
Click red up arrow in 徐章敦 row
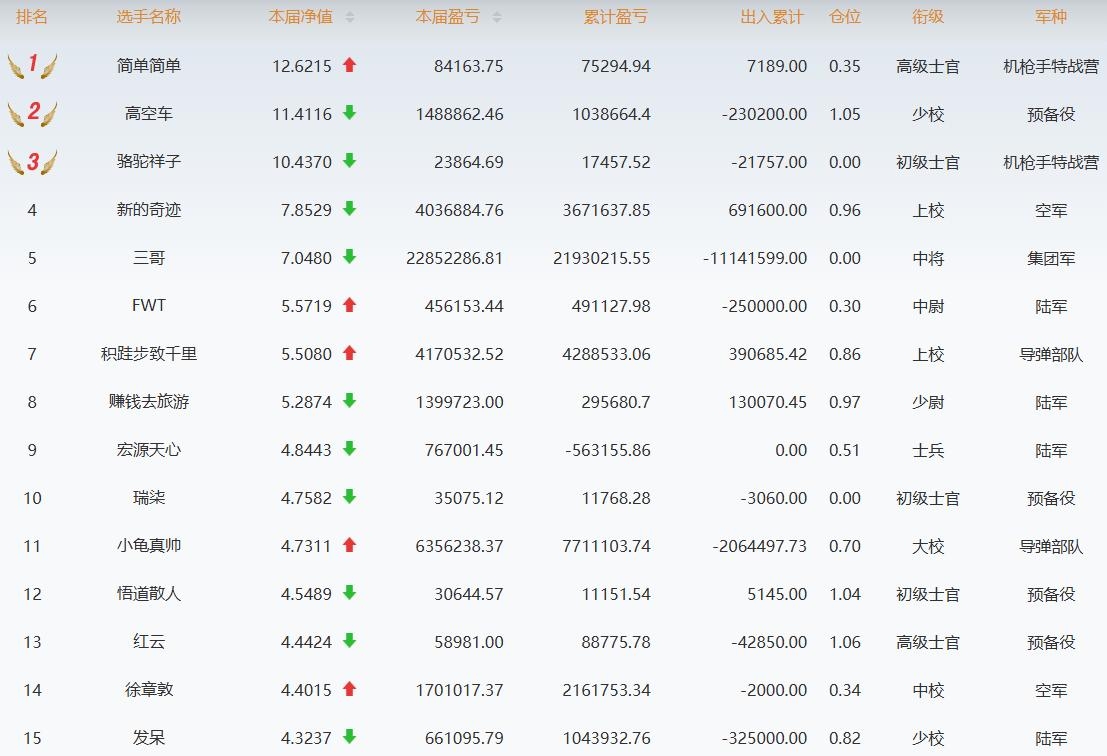[x=349, y=689]
